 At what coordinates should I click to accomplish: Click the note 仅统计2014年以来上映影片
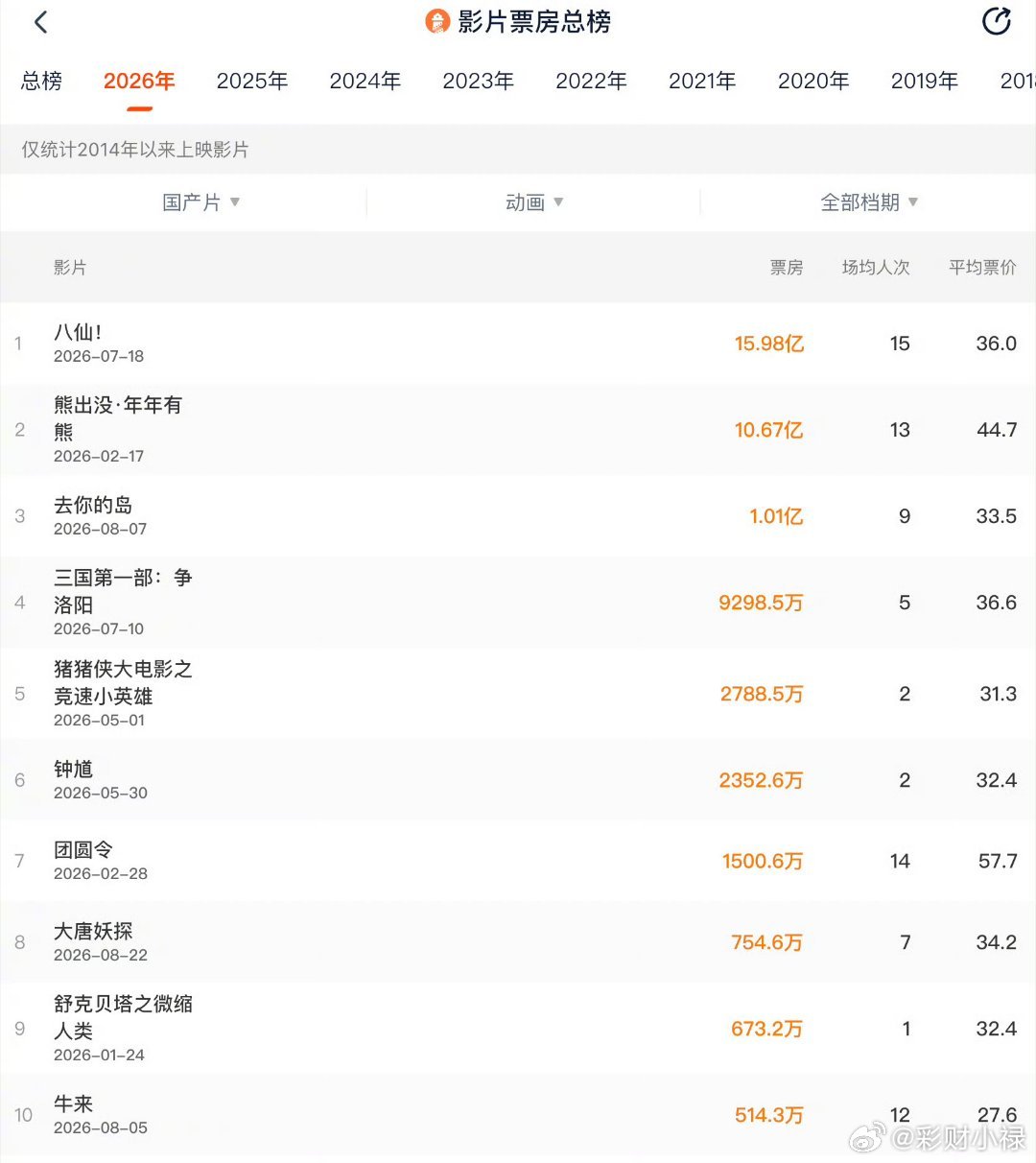tap(135, 150)
